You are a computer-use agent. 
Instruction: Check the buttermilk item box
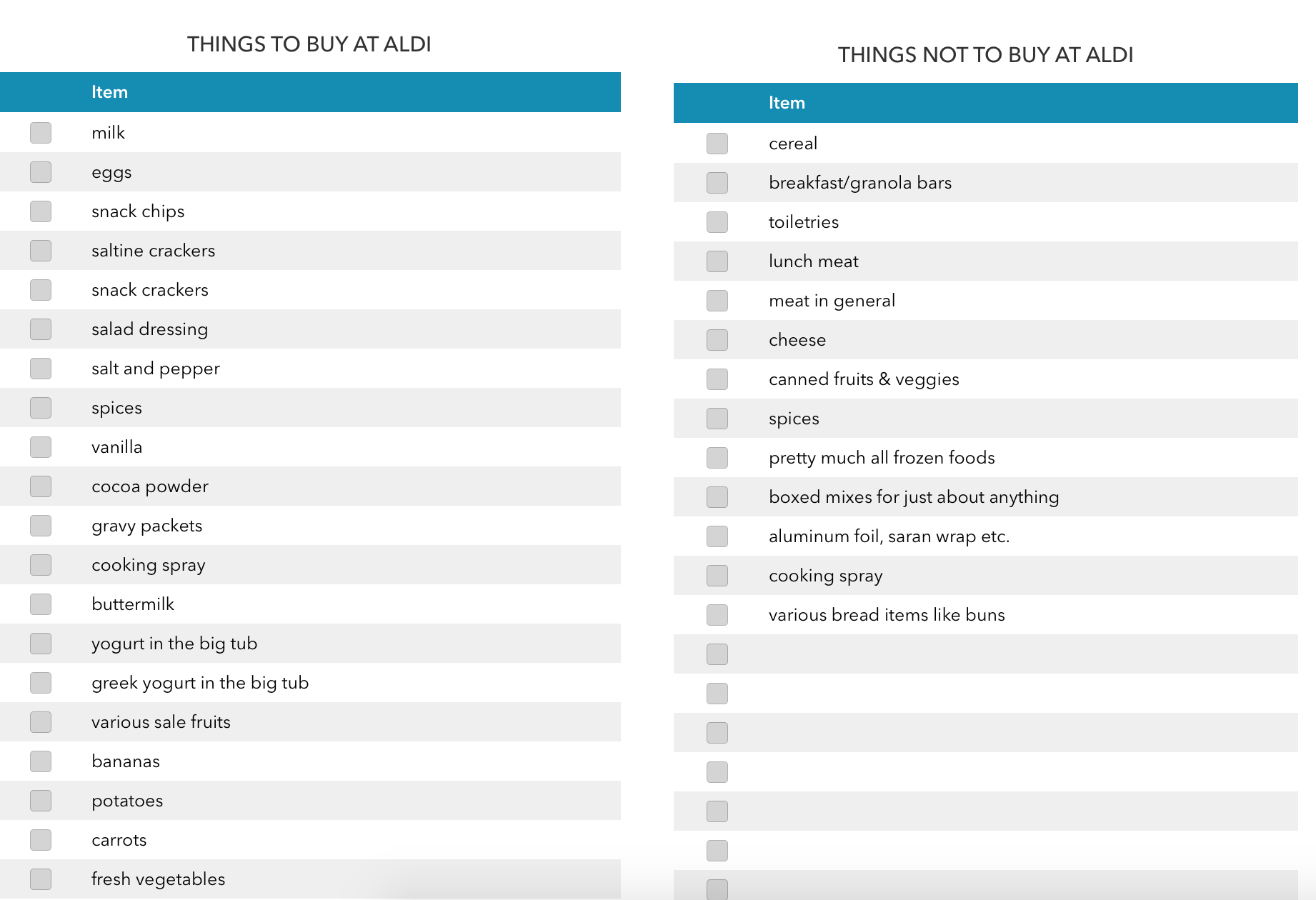coord(41,604)
